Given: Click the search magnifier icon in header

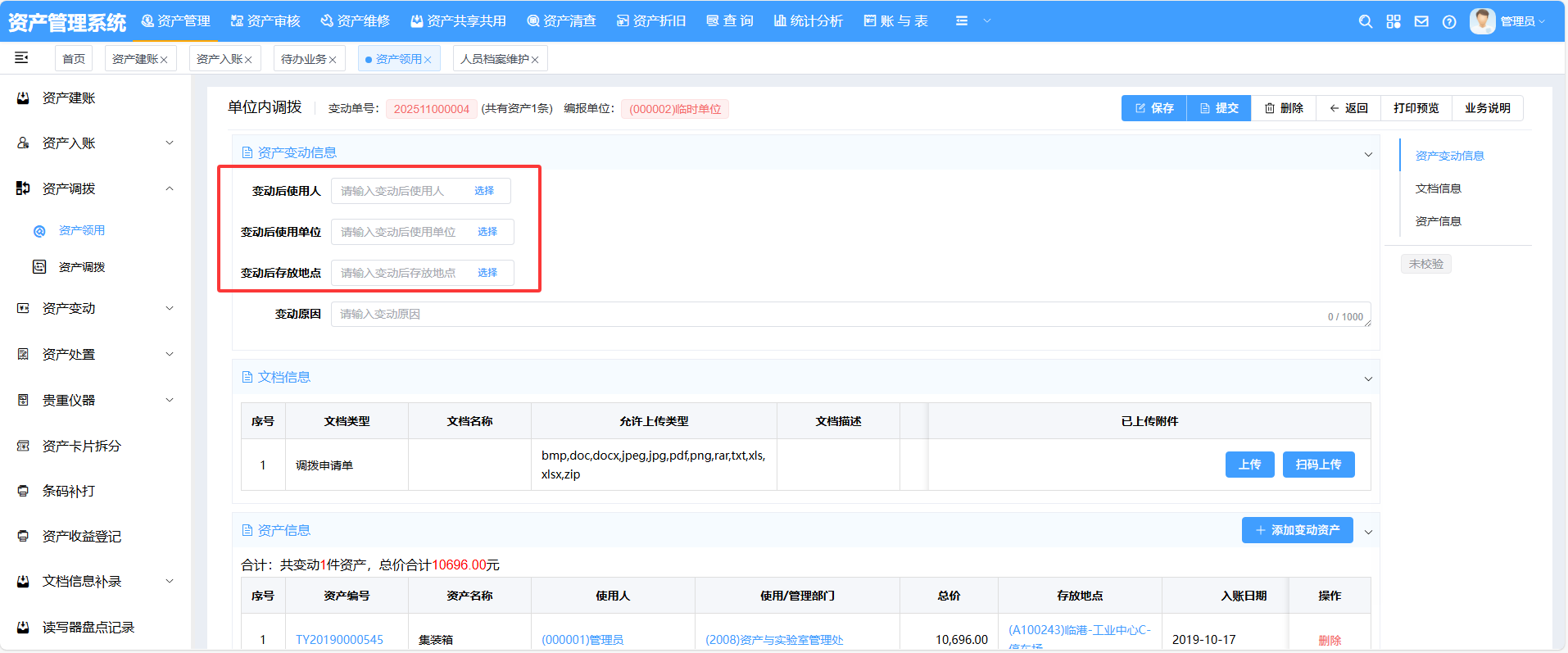Looking at the screenshot, I should 1365,22.
